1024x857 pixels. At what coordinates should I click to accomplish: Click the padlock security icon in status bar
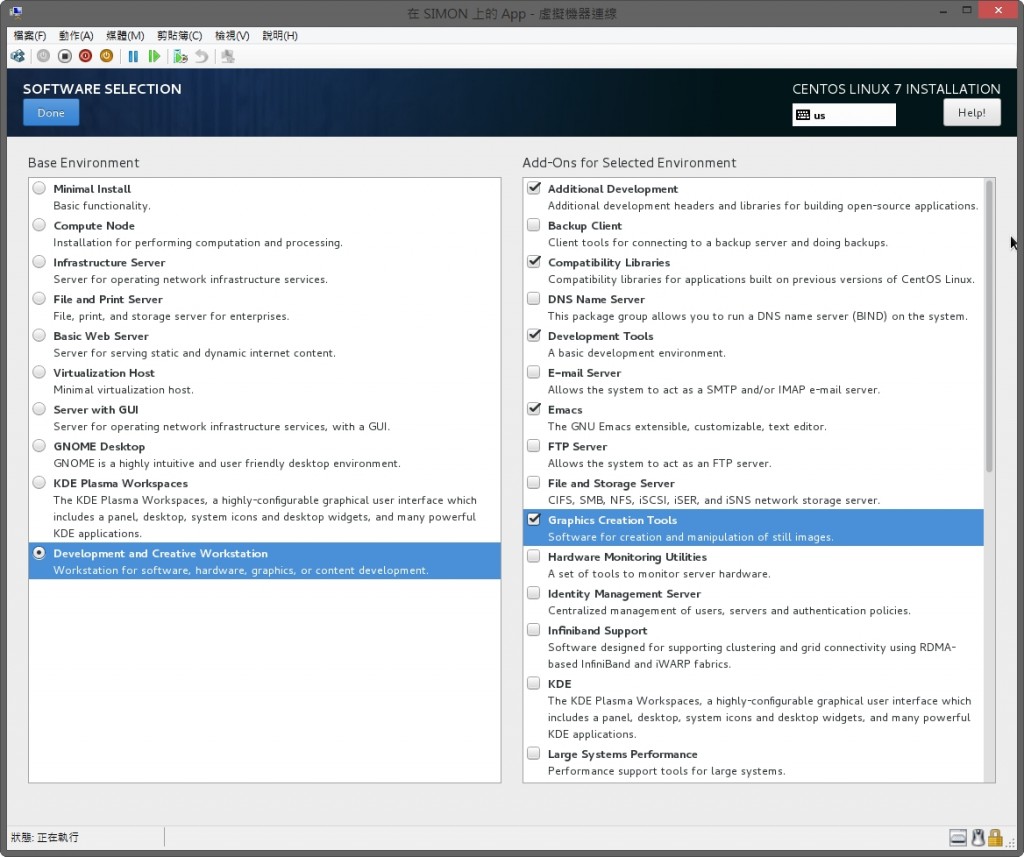(x=995, y=837)
